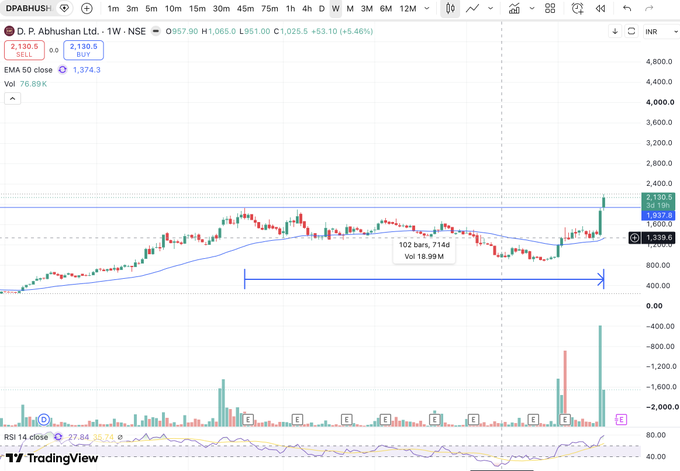Click the purple upcoming earnings E marker
Screen dimensions: 680x471
621,419
